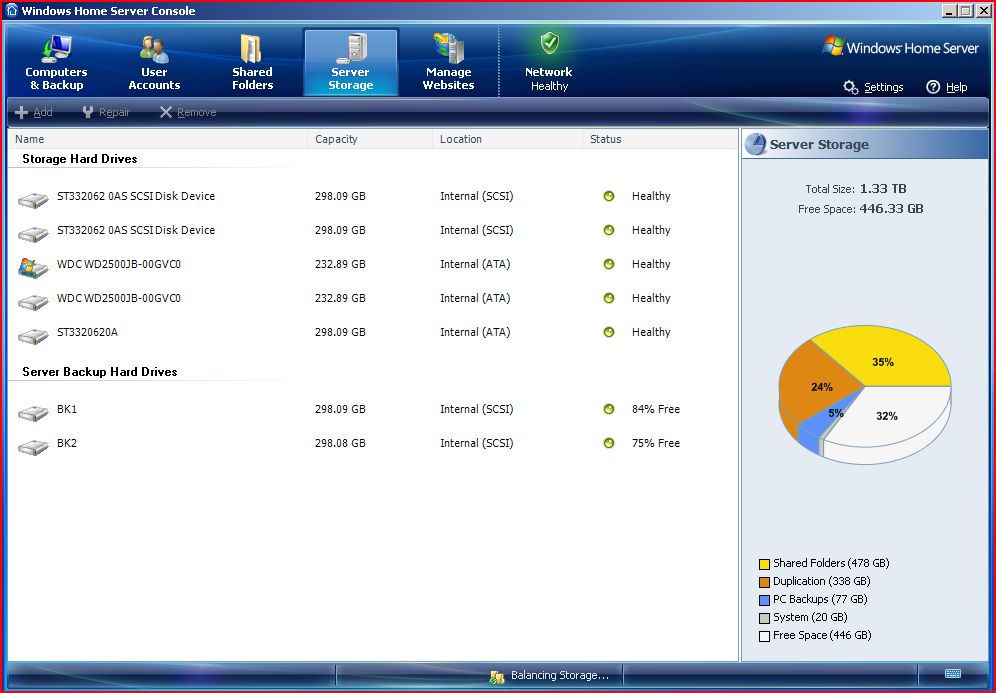Open the Manage Websites tab

[448, 62]
